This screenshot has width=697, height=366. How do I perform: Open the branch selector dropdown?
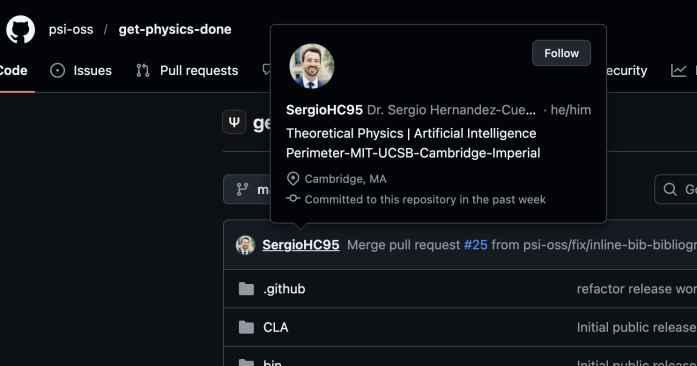(x=247, y=189)
